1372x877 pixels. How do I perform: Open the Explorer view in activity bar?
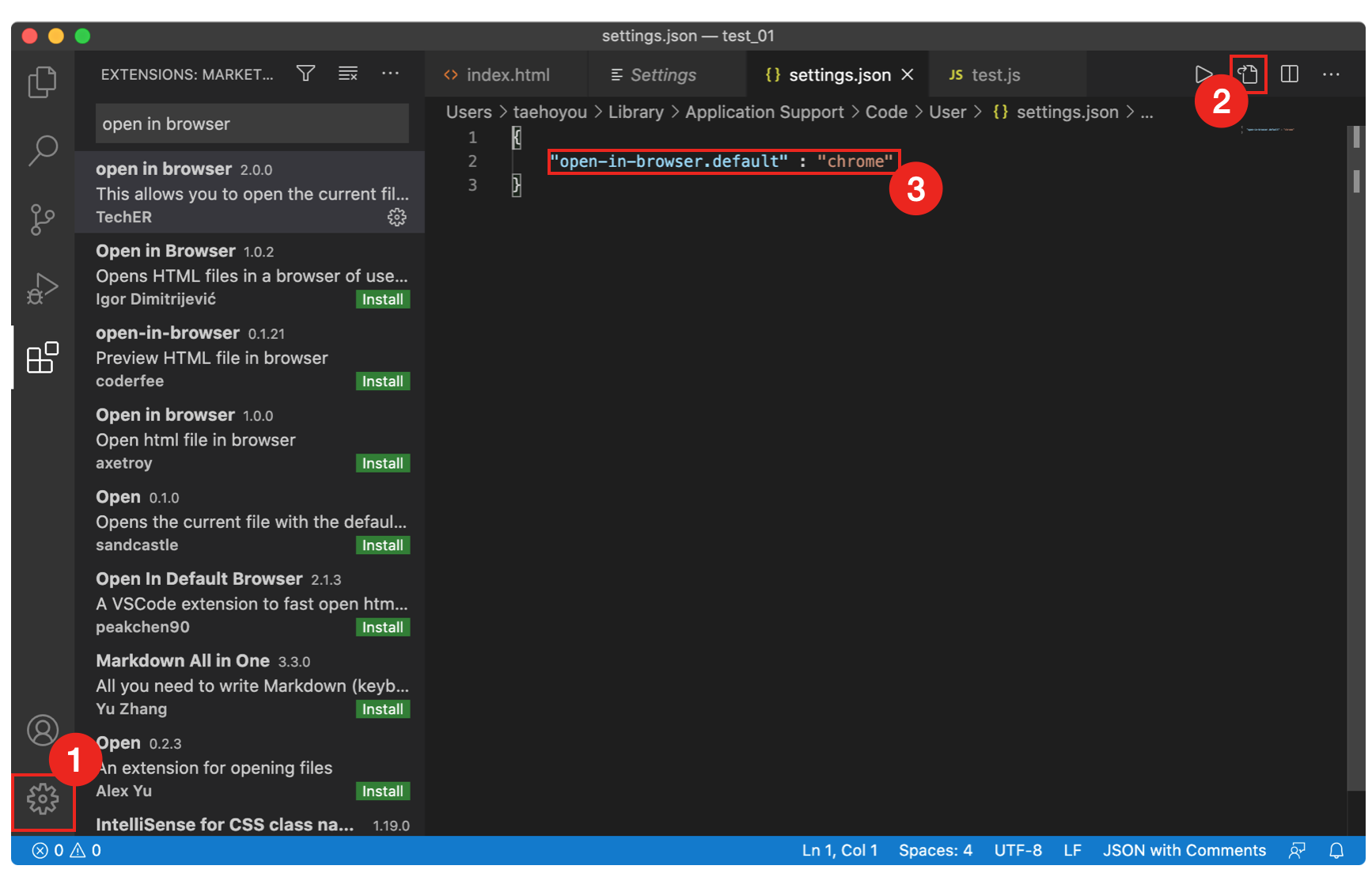click(43, 82)
